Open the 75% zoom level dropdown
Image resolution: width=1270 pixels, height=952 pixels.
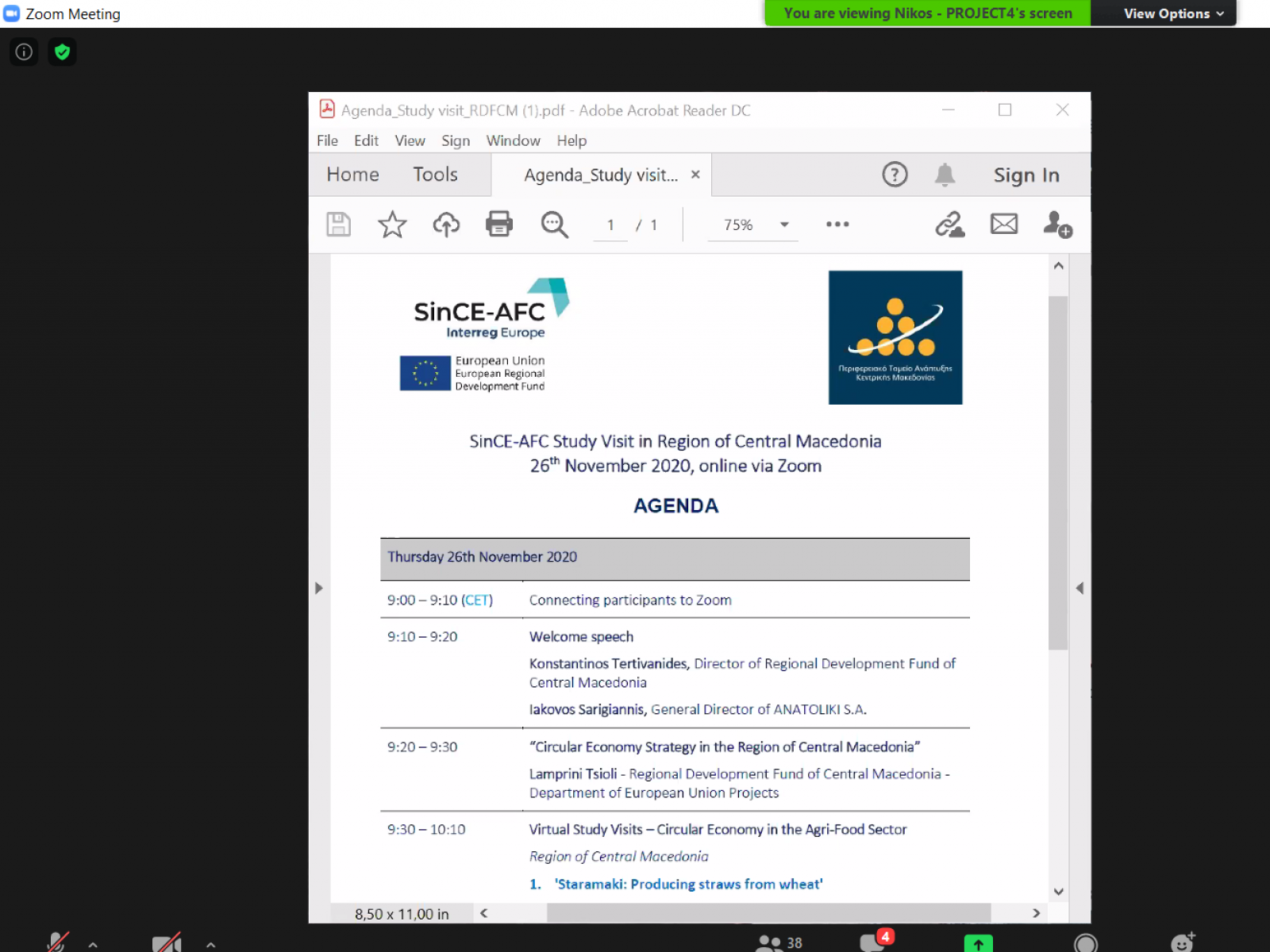coord(784,225)
